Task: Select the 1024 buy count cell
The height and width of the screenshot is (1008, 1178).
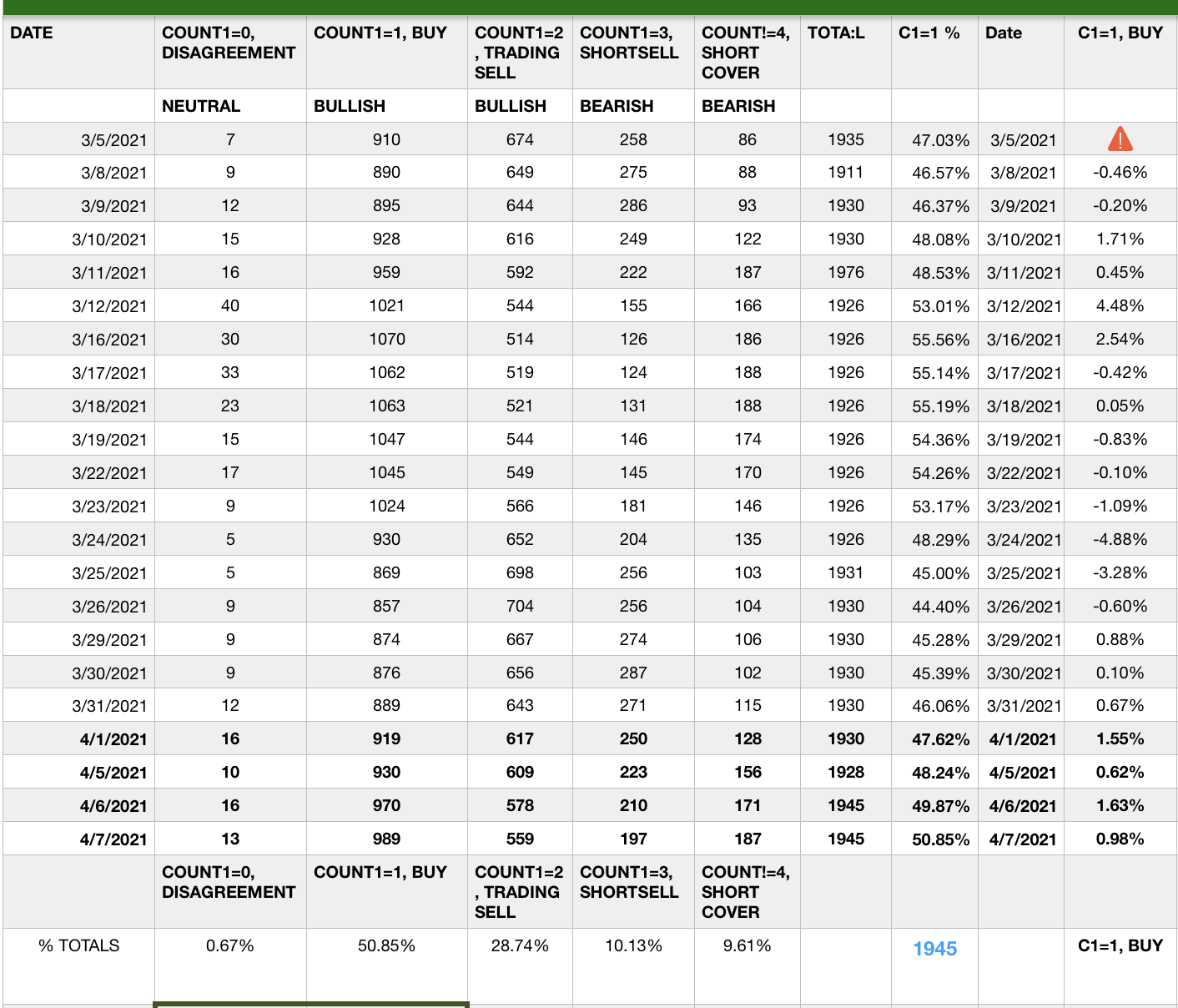Action: click(x=386, y=507)
